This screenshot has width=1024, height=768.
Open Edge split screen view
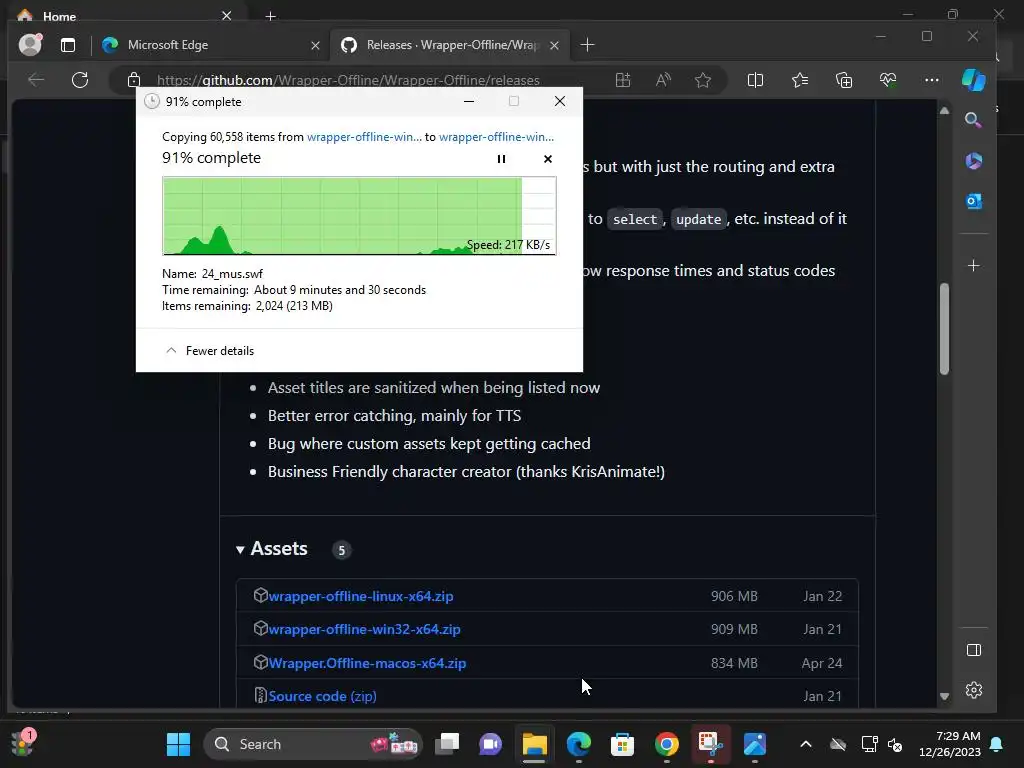point(755,80)
